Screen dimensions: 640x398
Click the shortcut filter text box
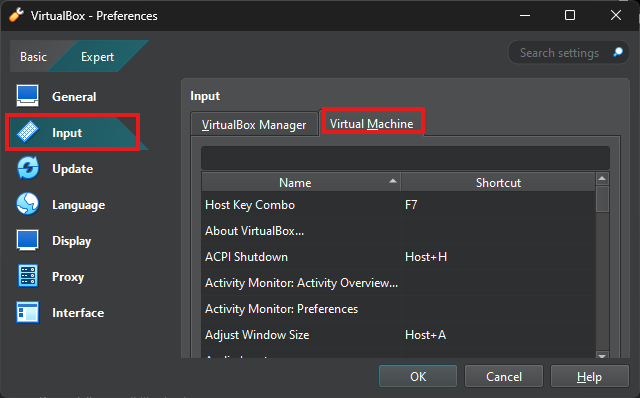[x=405, y=158]
